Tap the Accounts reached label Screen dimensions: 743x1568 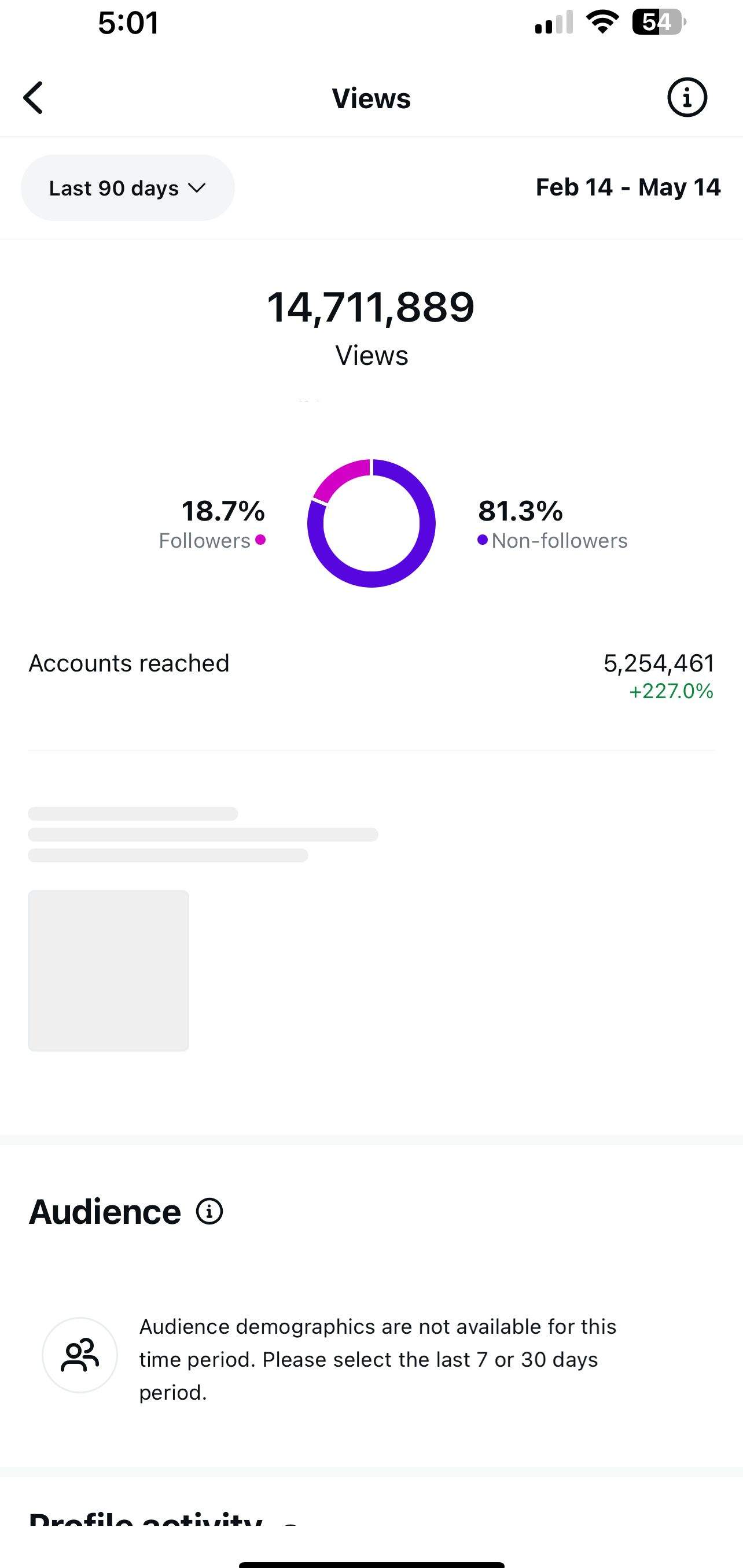point(129,663)
